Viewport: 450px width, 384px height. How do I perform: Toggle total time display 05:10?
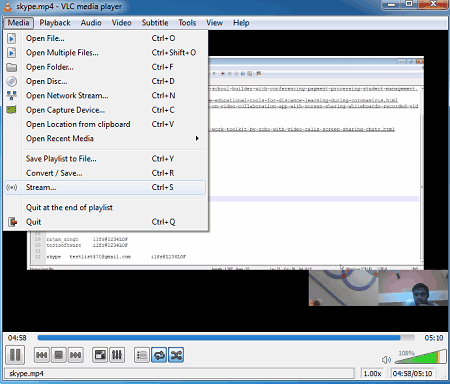click(x=434, y=338)
